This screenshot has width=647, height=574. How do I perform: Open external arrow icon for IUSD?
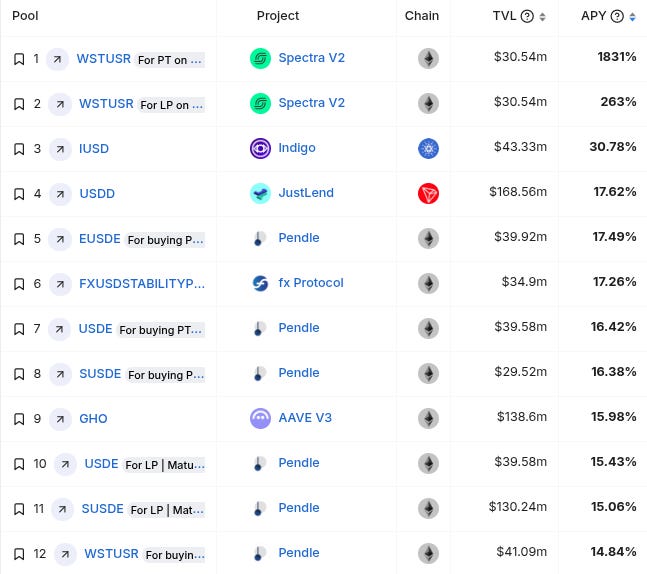pos(60,149)
